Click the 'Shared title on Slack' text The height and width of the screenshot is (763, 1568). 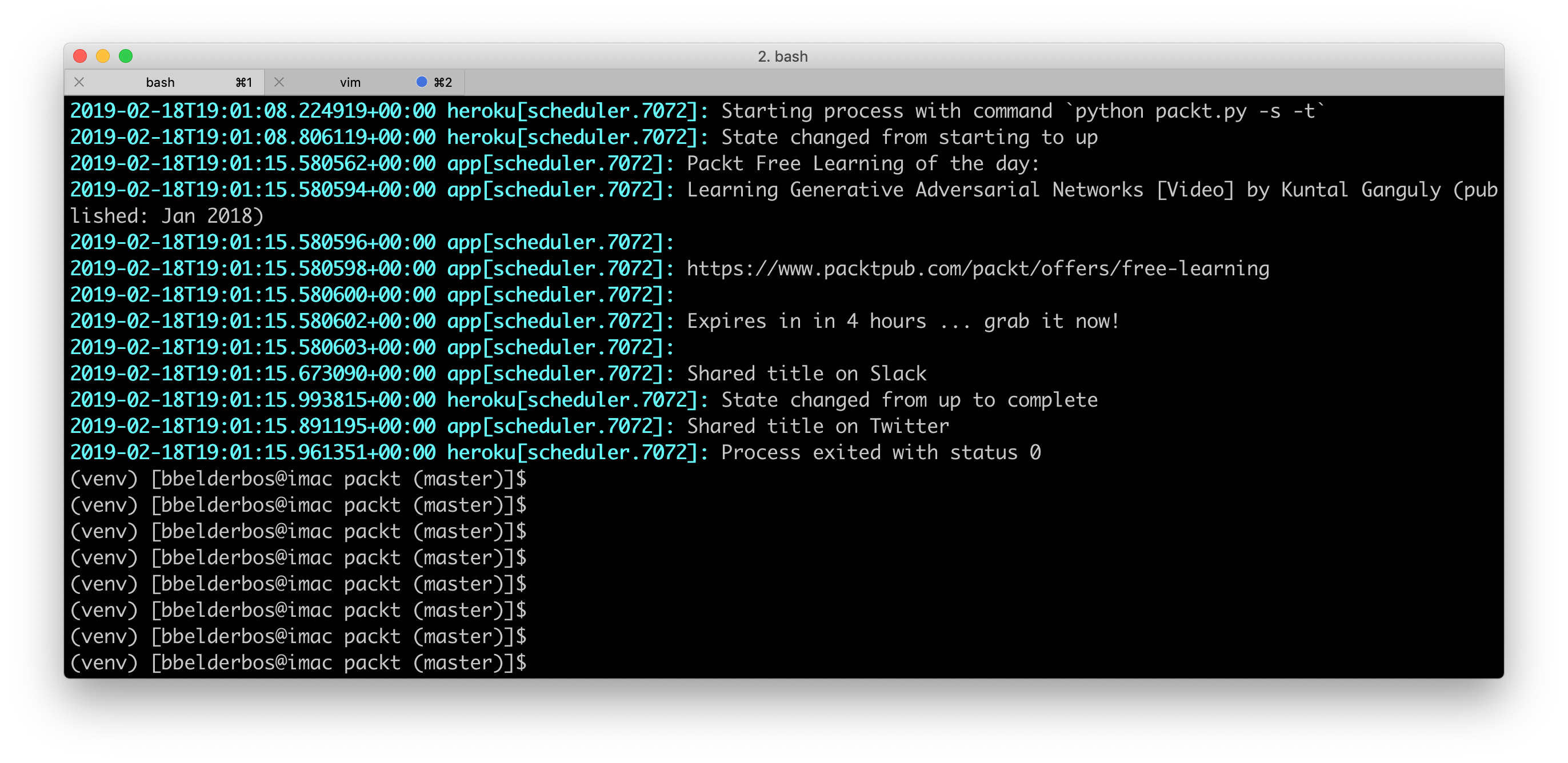(806, 374)
